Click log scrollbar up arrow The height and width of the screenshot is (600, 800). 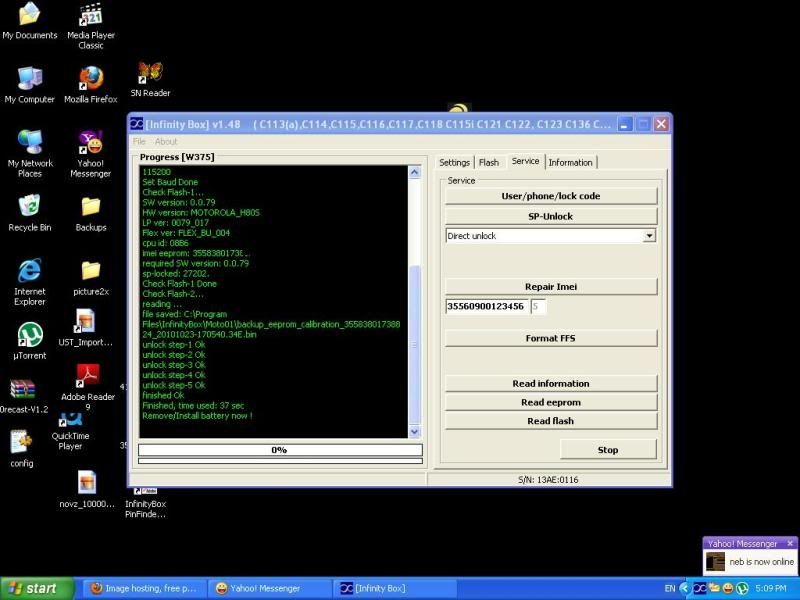[x=414, y=172]
